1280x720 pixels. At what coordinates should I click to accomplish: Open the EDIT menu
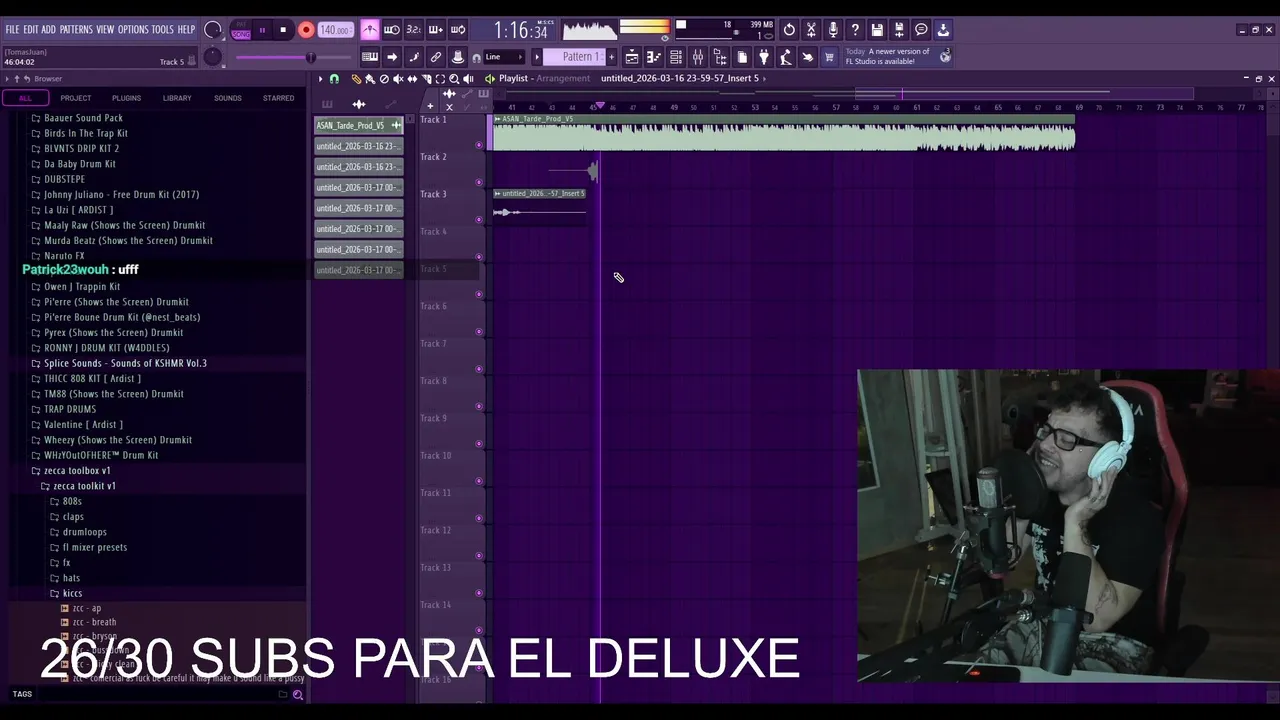coord(31,30)
